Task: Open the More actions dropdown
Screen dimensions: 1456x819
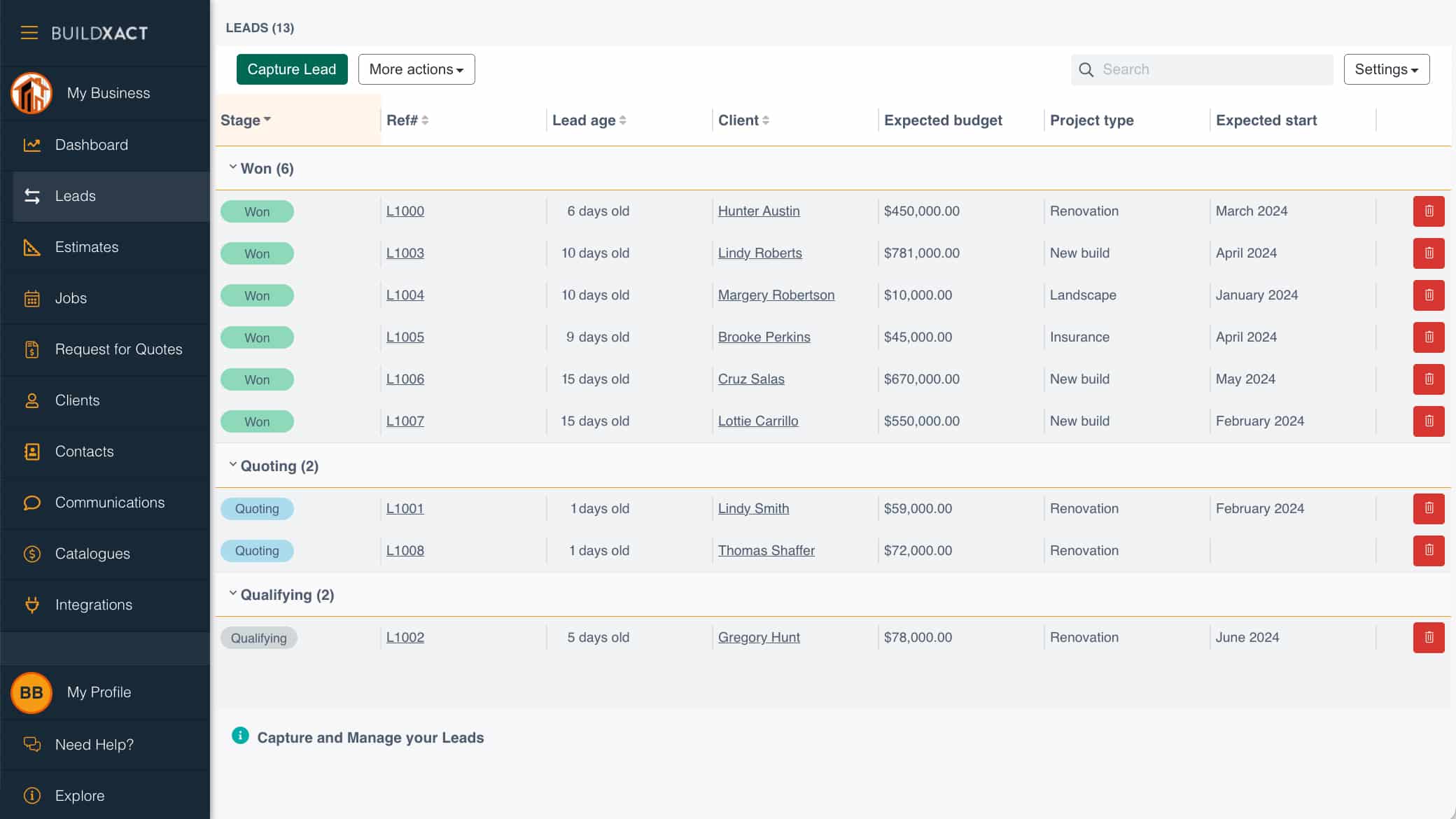Action: coord(416,69)
